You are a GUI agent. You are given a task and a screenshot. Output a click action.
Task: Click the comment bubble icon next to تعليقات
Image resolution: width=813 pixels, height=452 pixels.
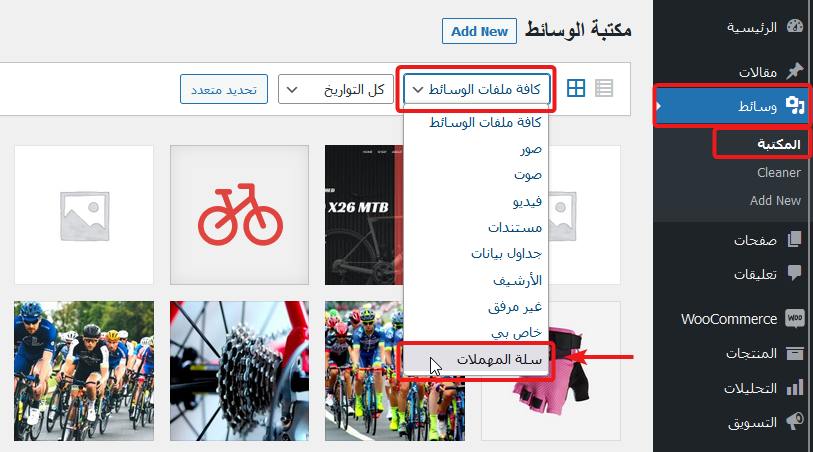[x=794, y=273]
